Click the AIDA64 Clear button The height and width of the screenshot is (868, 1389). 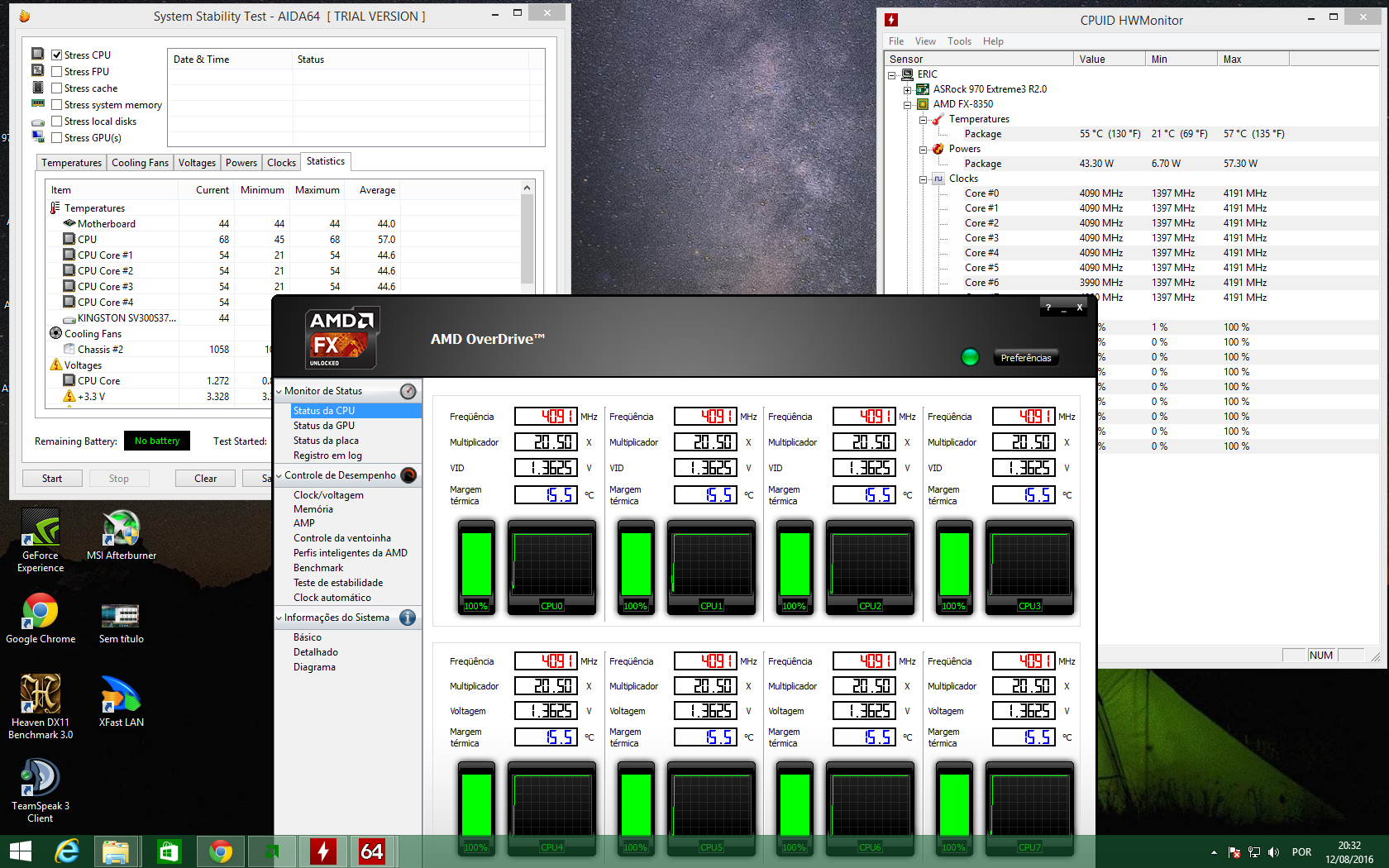(205, 479)
